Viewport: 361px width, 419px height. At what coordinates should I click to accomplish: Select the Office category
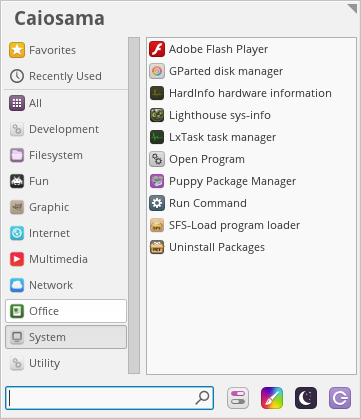point(66,311)
